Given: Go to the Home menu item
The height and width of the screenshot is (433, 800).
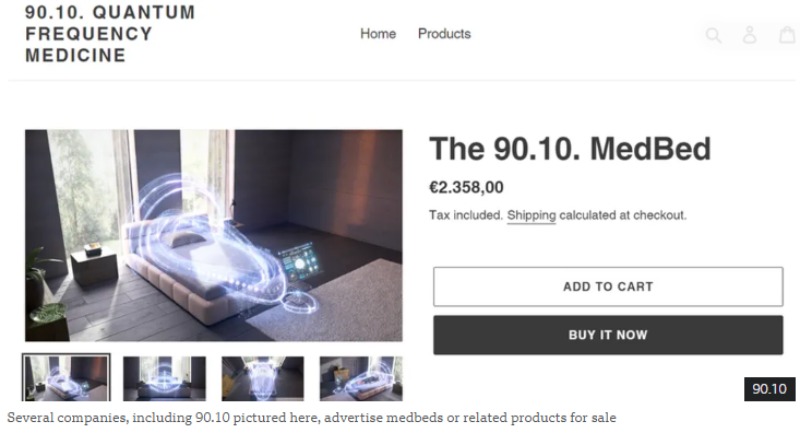Looking at the screenshot, I should [x=378, y=34].
